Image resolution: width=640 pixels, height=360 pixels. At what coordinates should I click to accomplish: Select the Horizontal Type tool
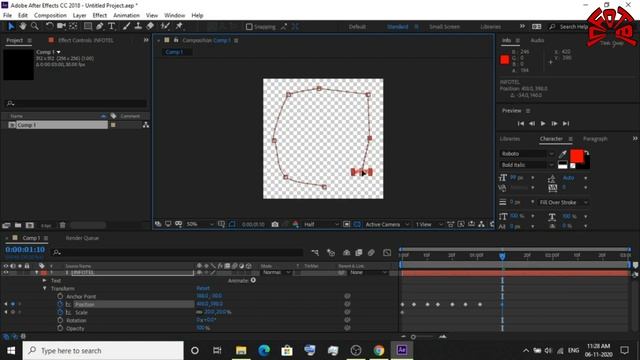111,26
